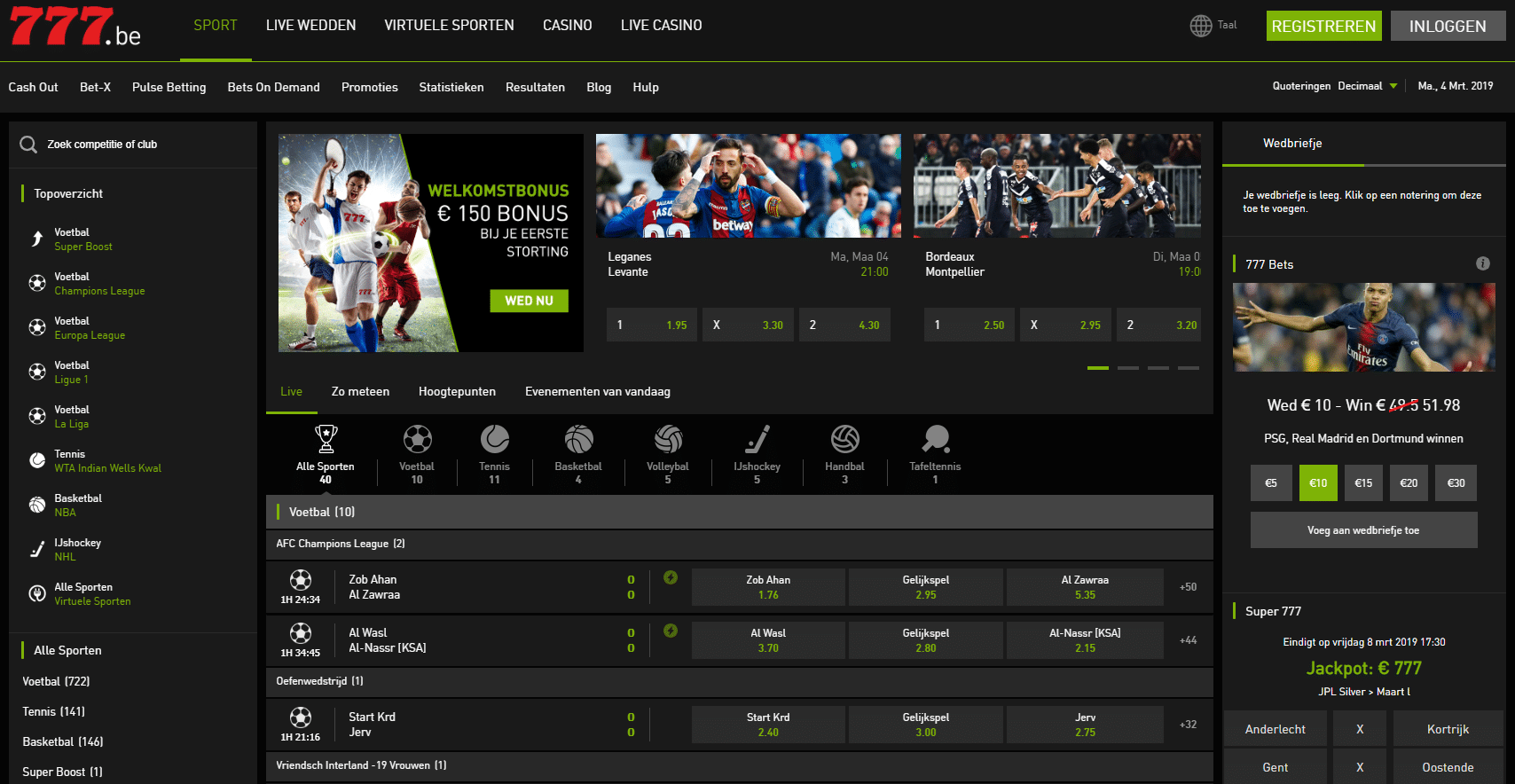
Task: Open CASINO menu
Action: pos(567,26)
